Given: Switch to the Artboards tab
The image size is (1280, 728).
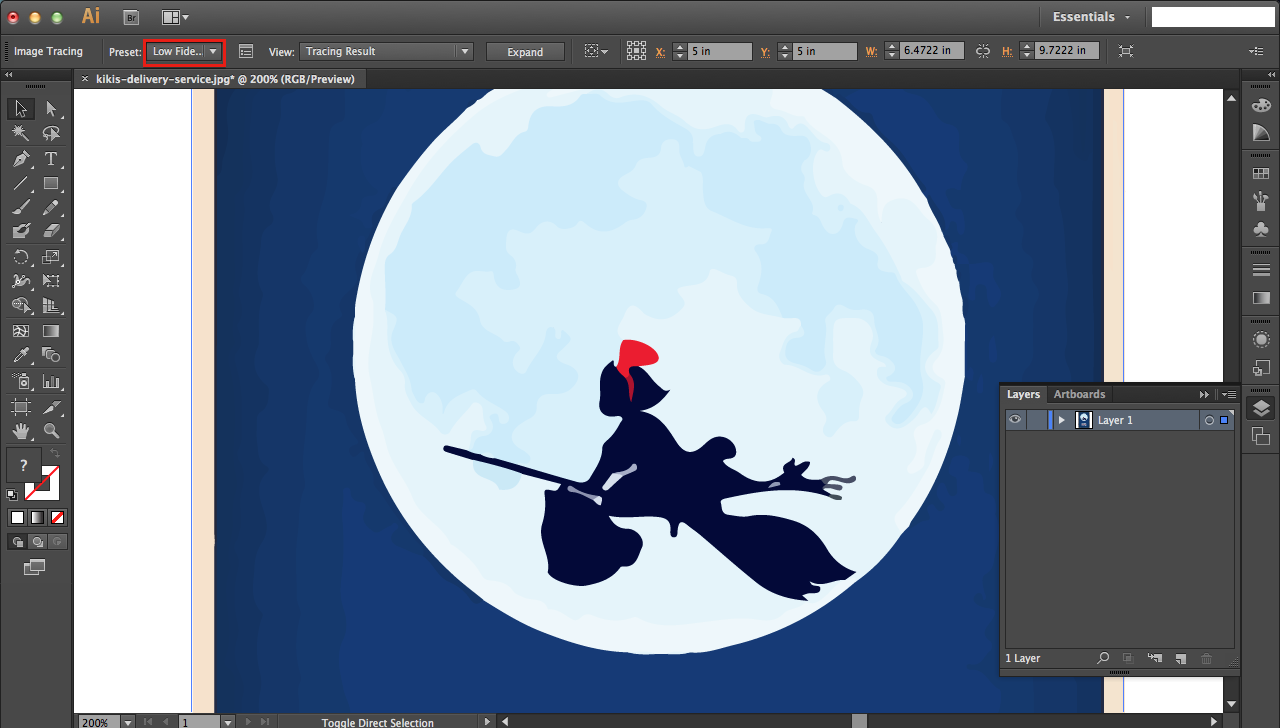Looking at the screenshot, I should point(1079,394).
